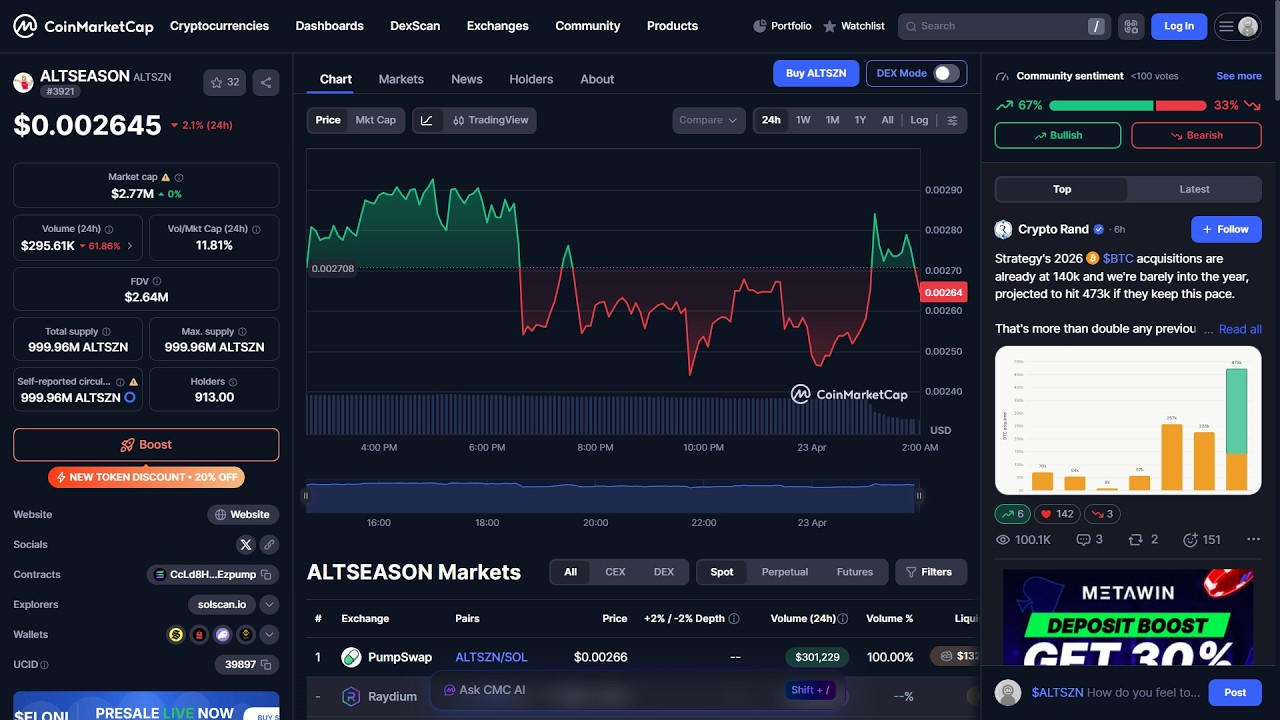This screenshot has height=720, width=1280.
Task: Switch to the News tab
Action: (467, 79)
